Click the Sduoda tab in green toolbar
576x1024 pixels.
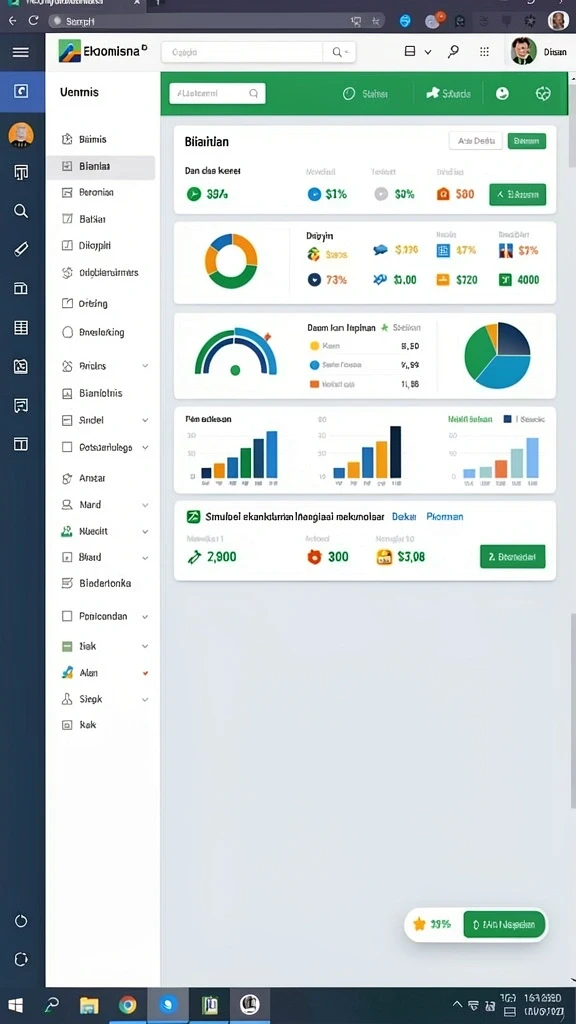pos(448,93)
